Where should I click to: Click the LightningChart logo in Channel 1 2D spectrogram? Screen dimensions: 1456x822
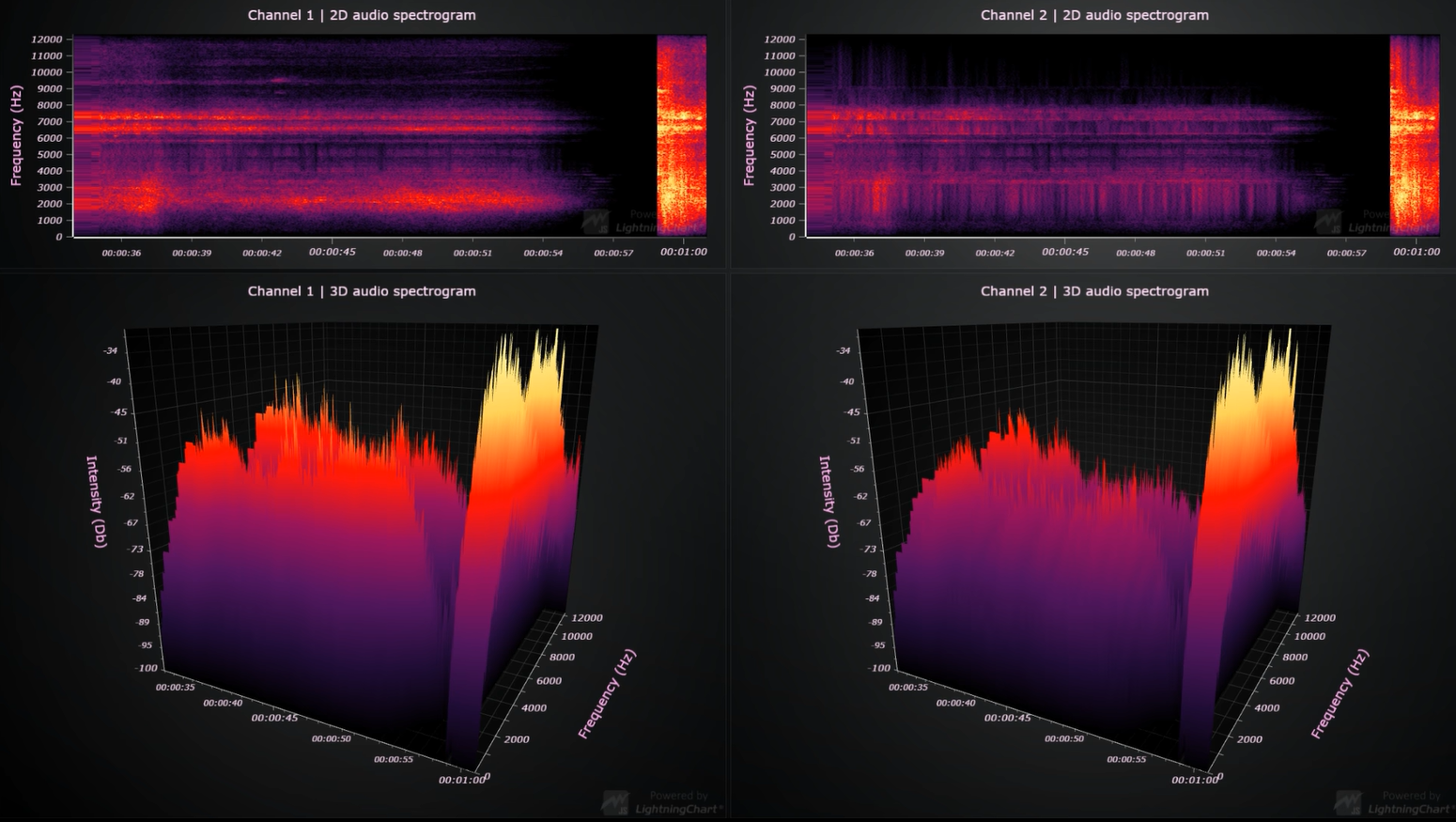[596, 223]
